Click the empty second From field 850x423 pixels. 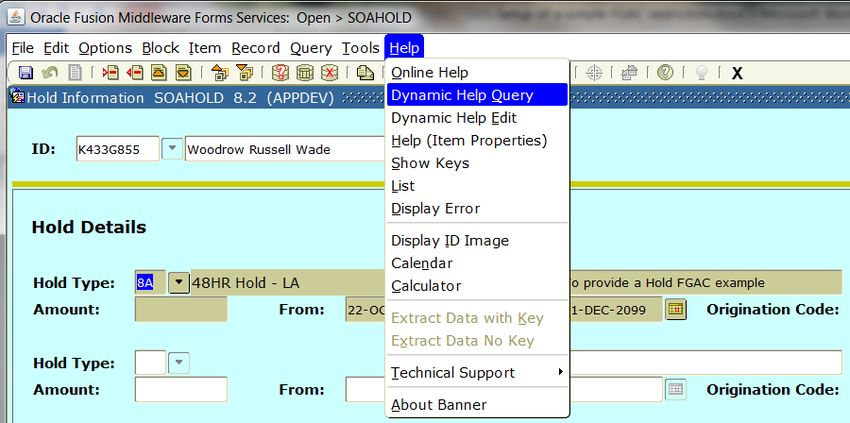click(x=365, y=389)
